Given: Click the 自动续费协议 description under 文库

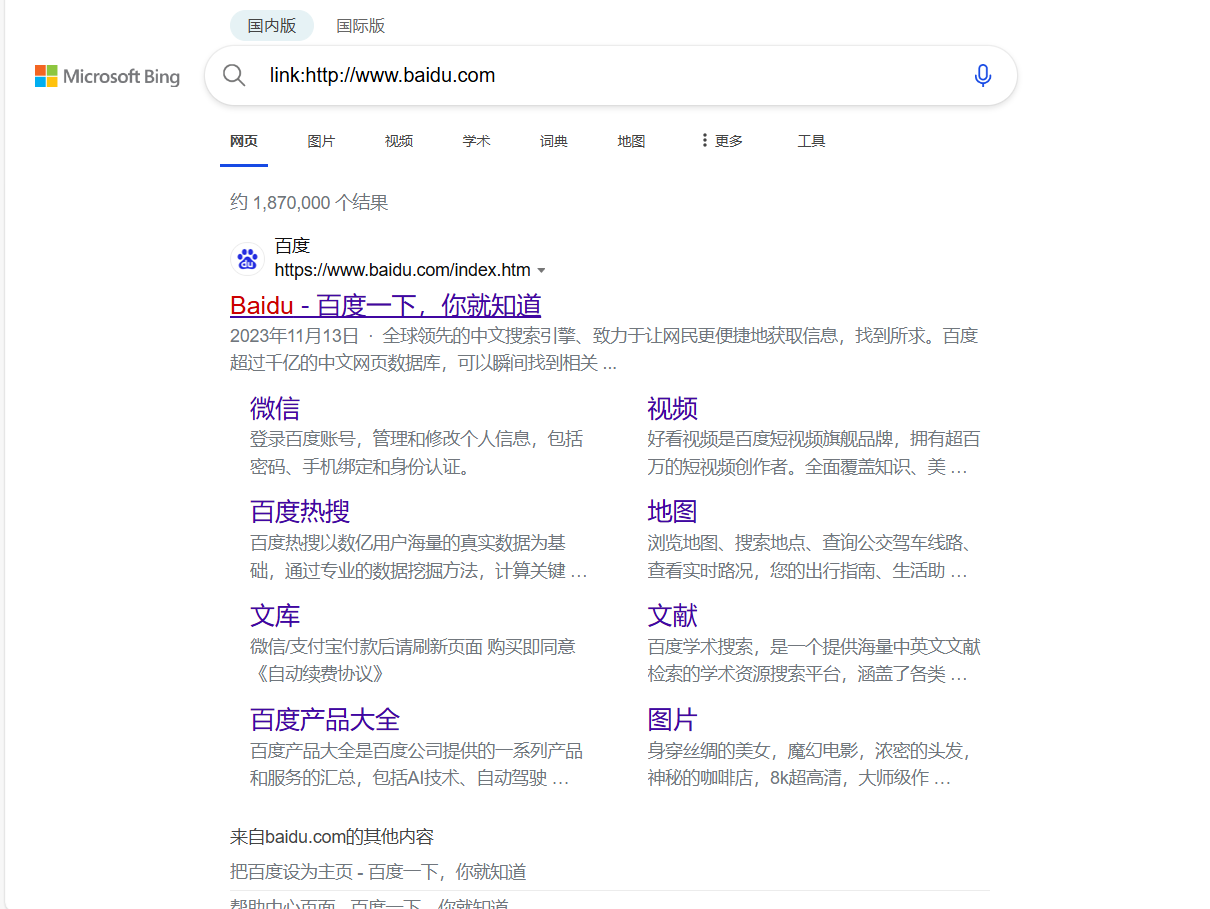Looking at the screenshot, I should tap(413, 660).
